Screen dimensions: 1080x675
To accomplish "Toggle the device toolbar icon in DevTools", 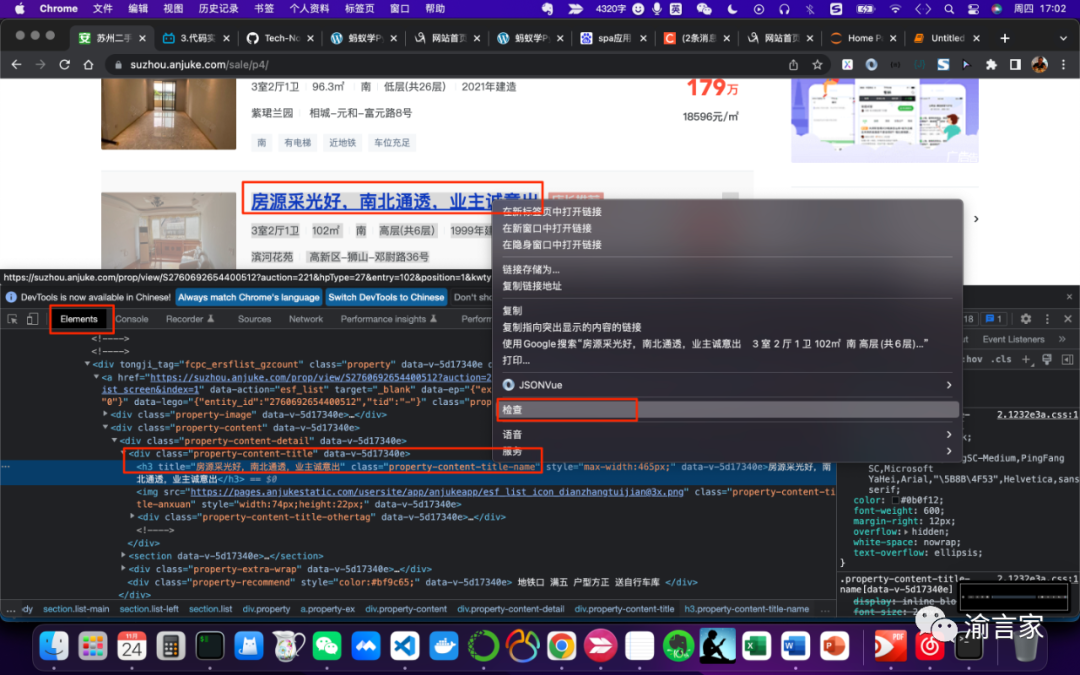I will click(32, 319).
